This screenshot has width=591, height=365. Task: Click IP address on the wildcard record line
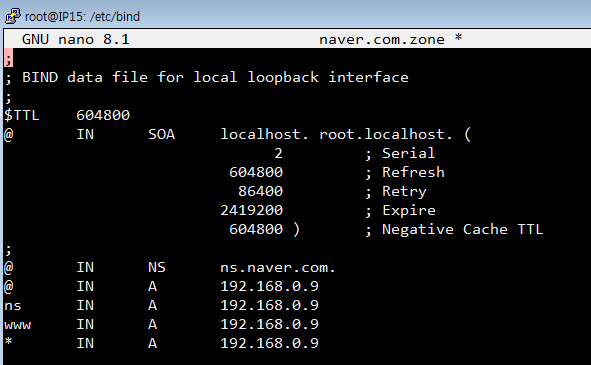tap(269, 343)
